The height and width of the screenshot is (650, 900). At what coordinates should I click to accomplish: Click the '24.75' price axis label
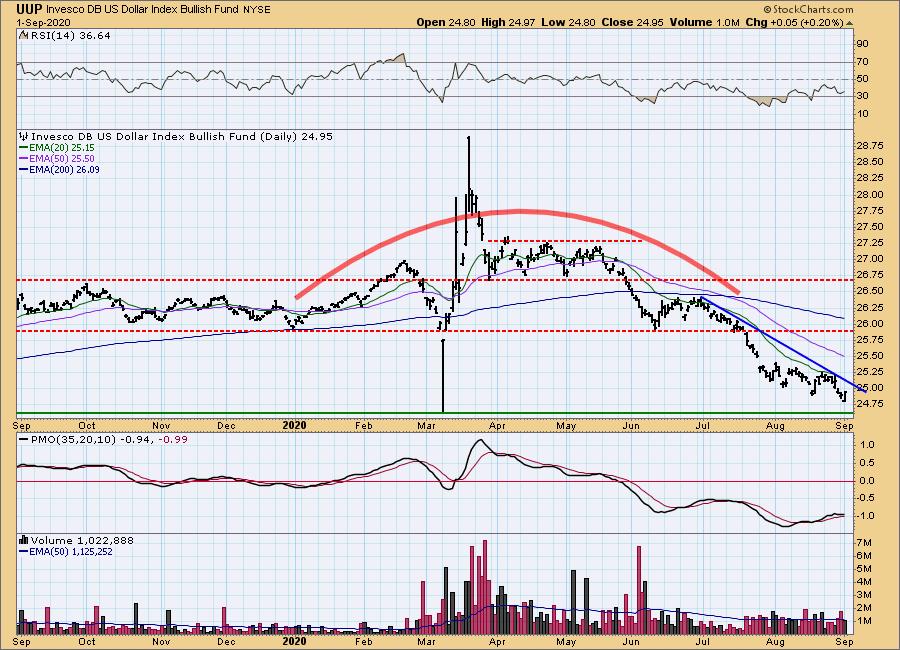pyautogui.click(x=869, y=404)
